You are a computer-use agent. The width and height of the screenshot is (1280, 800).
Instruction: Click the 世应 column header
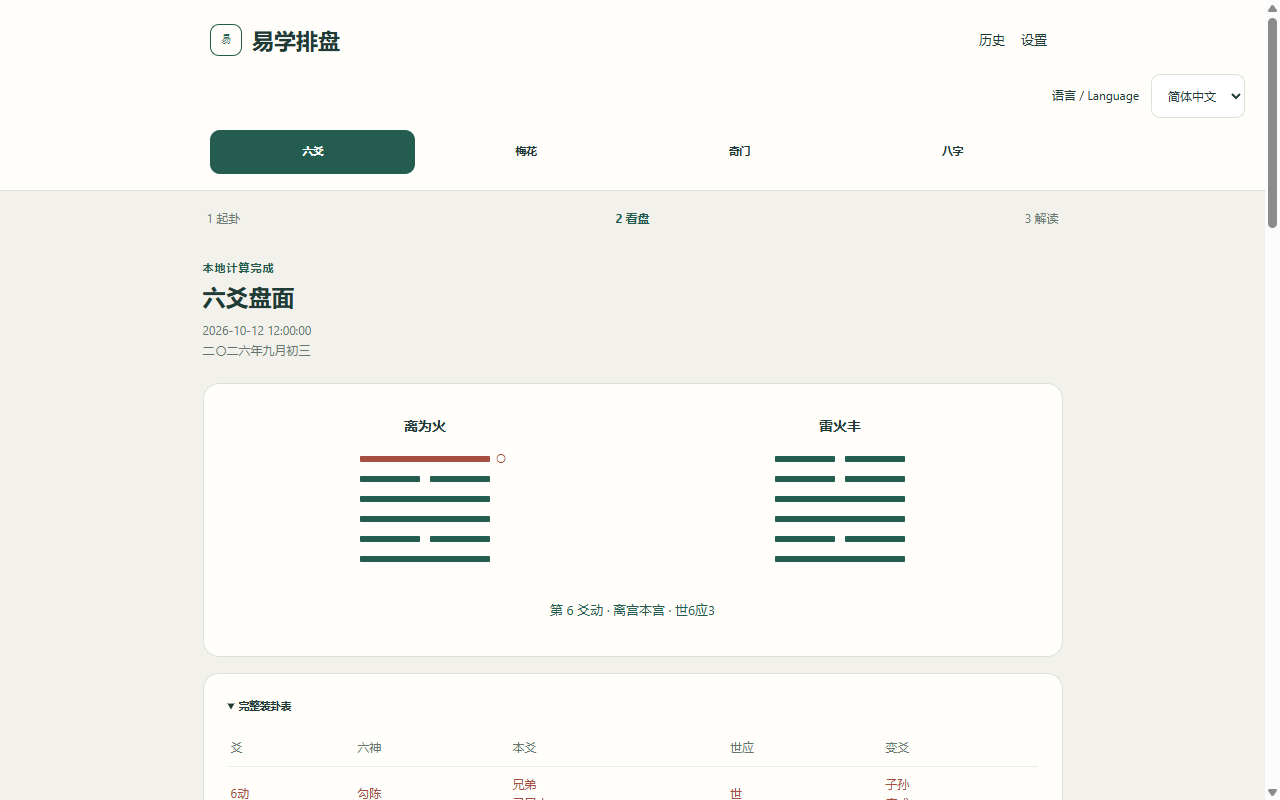[742, 748]
